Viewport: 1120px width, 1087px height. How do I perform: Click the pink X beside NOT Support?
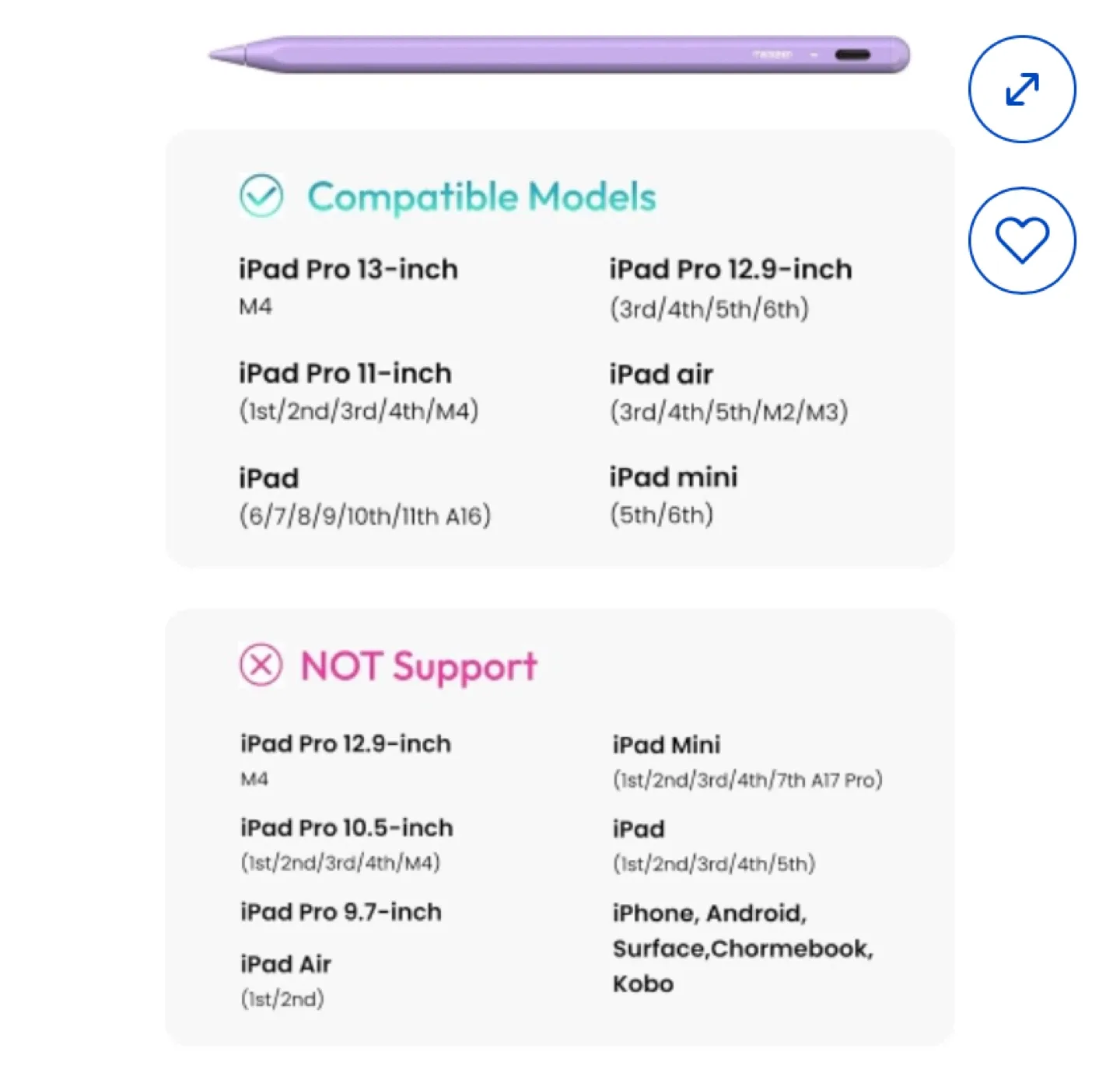point(263,666)
